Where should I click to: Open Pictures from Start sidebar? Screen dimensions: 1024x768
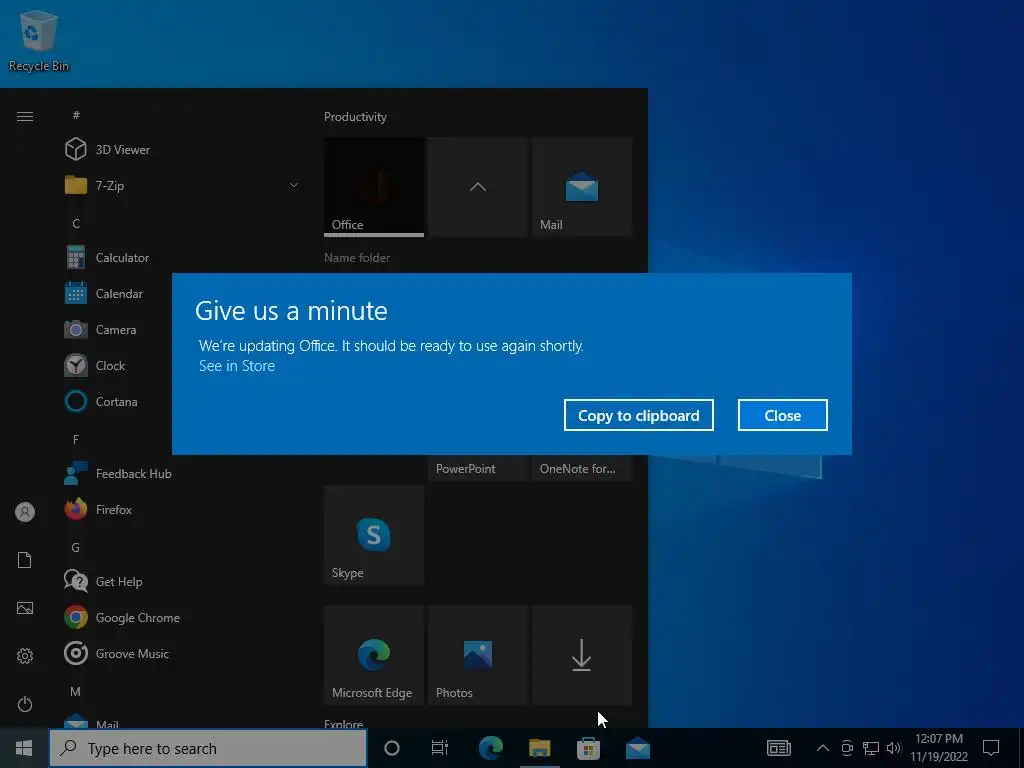tap(25, 608)
